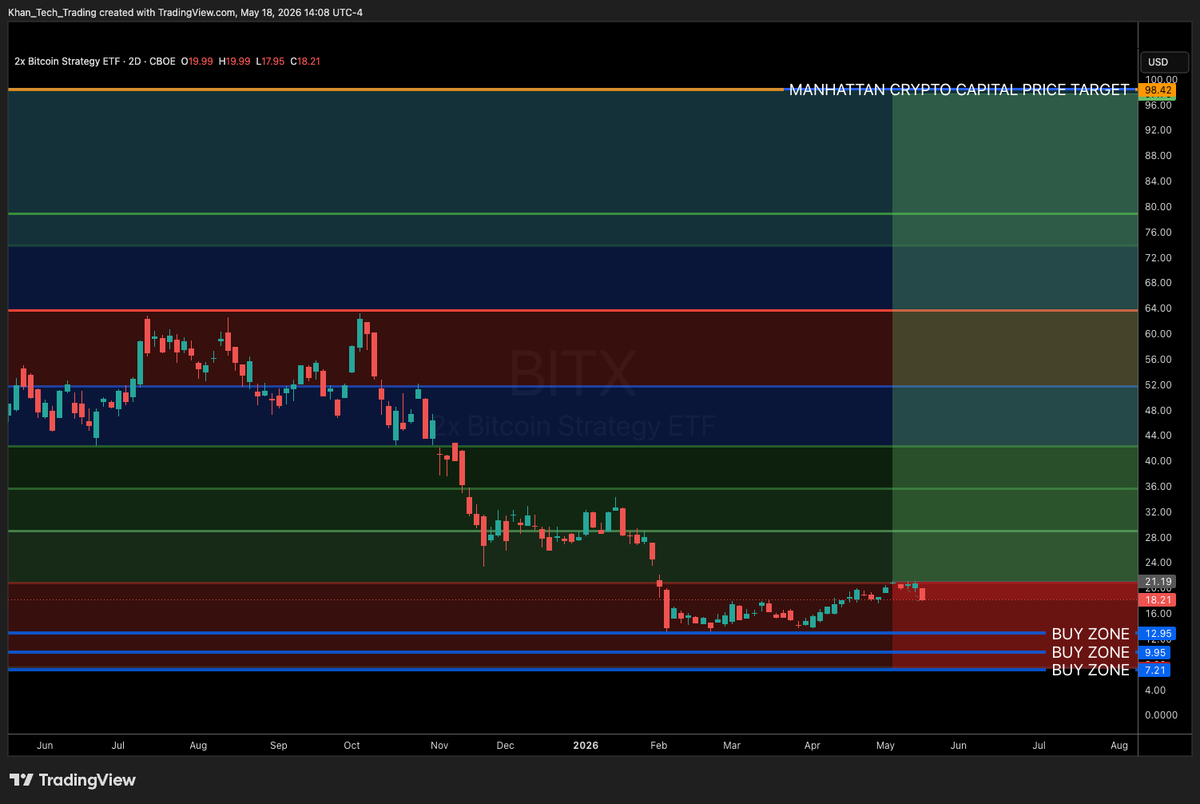The width and height of the screenshot is (1200, 804).
Task: Click the C18.21 close value in legend
Action: coord(304,61)
